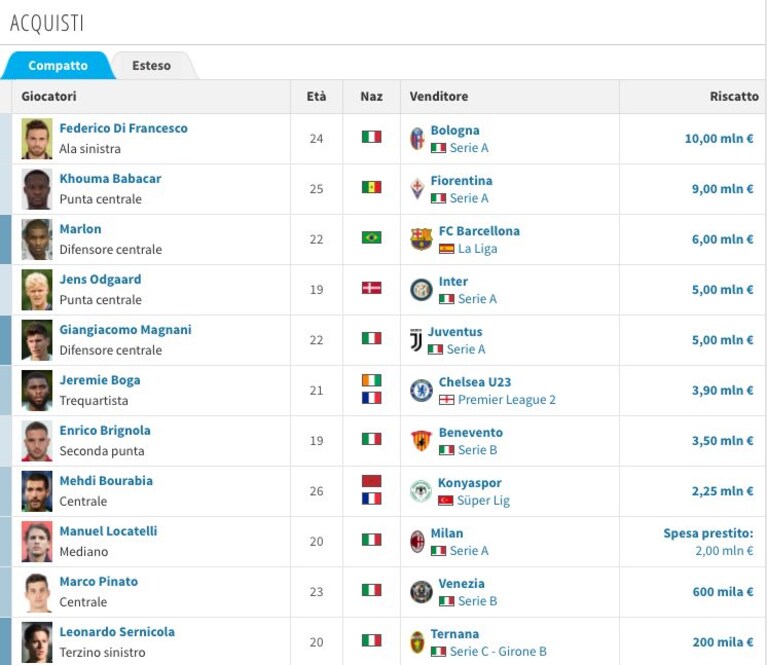Click the Chelsea U23 club crest
This screenshot has width=767, height=665.
tap(421, 390)
